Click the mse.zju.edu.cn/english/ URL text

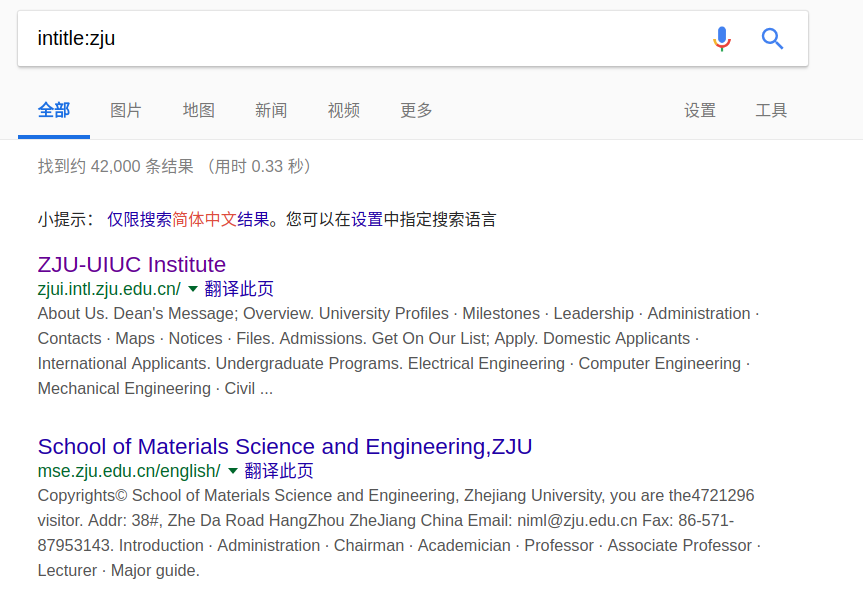pos(129,471)
